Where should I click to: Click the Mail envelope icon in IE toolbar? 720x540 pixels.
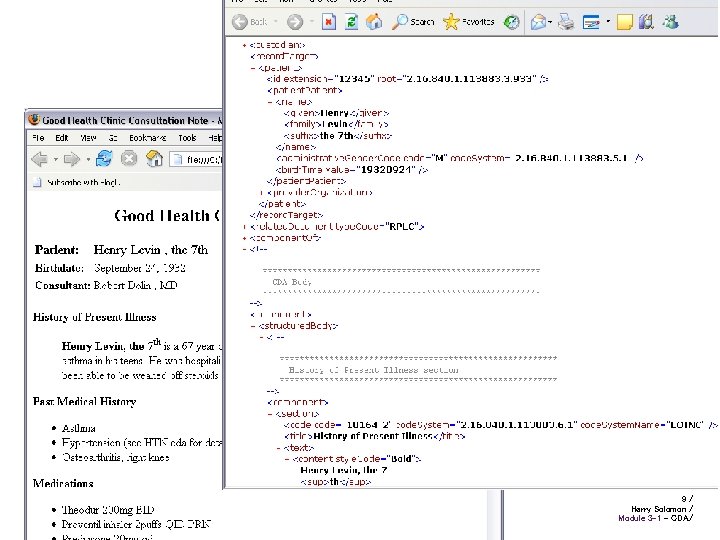[538, 22]
